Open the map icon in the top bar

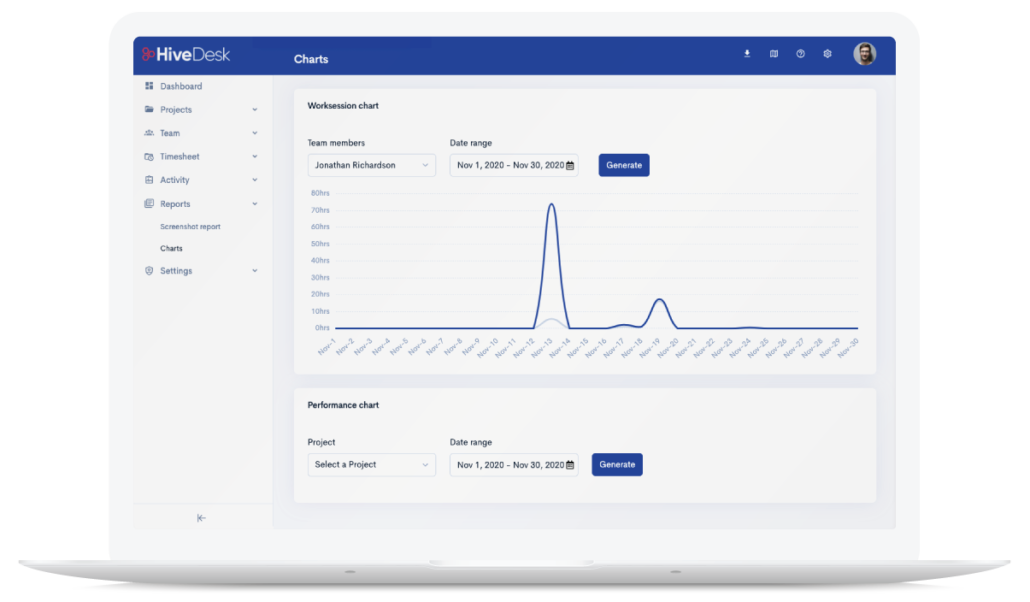pyautogui.click(x=774, y=54)
